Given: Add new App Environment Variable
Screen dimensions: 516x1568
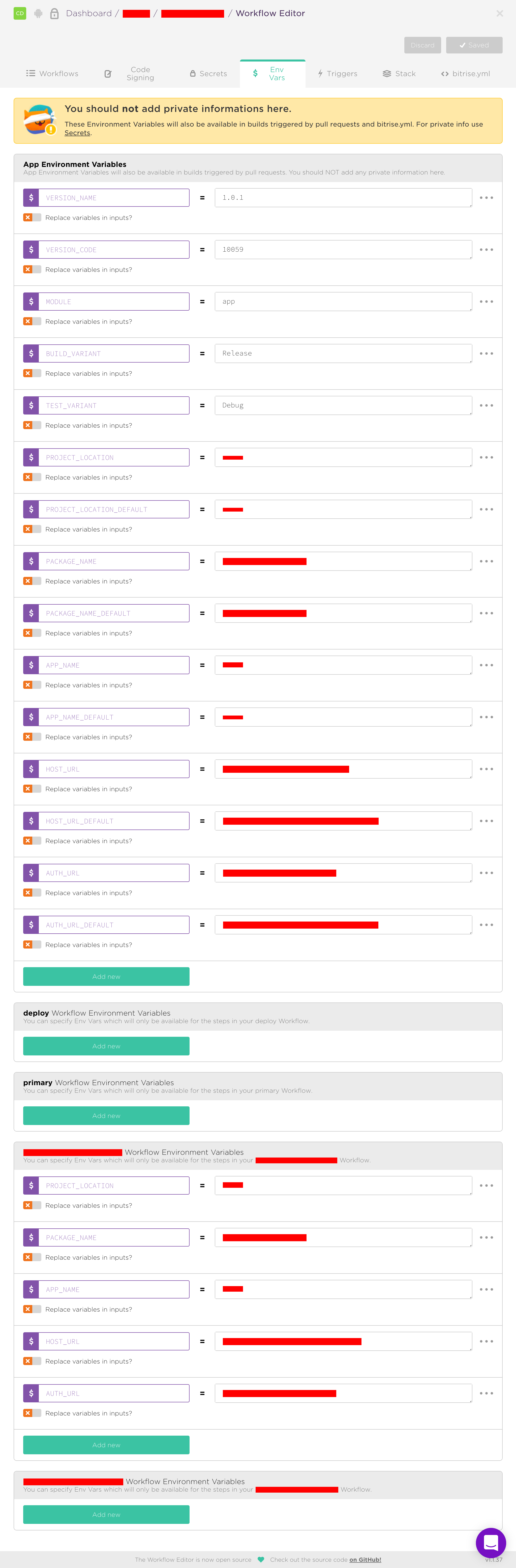Looking at the screenshot, I should coord(105,976).
